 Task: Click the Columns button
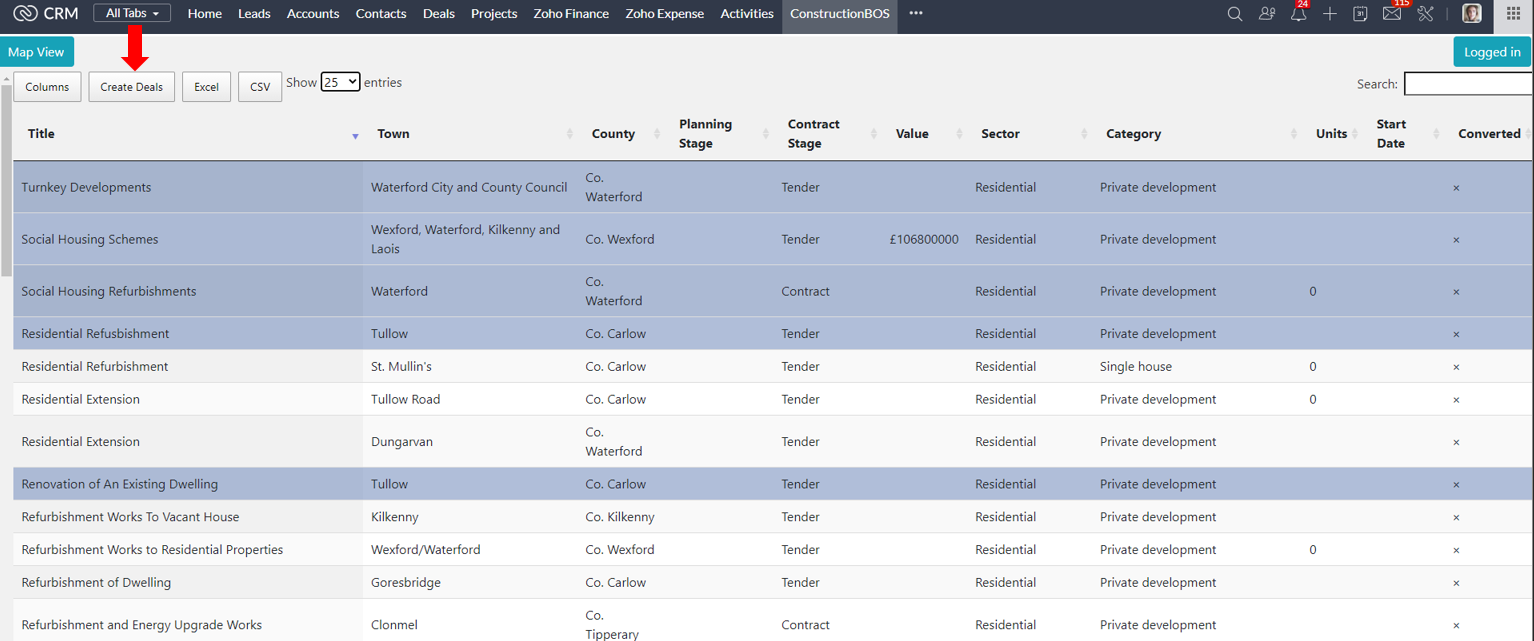point(47,87)
